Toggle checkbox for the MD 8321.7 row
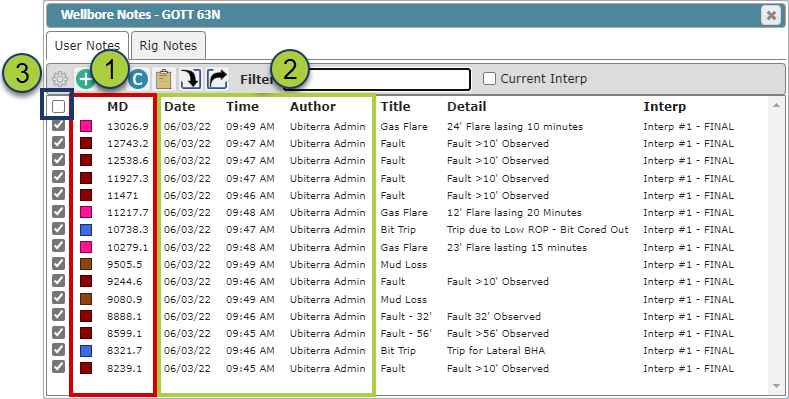Screen dimensions: 789x399 pos(58,349)
